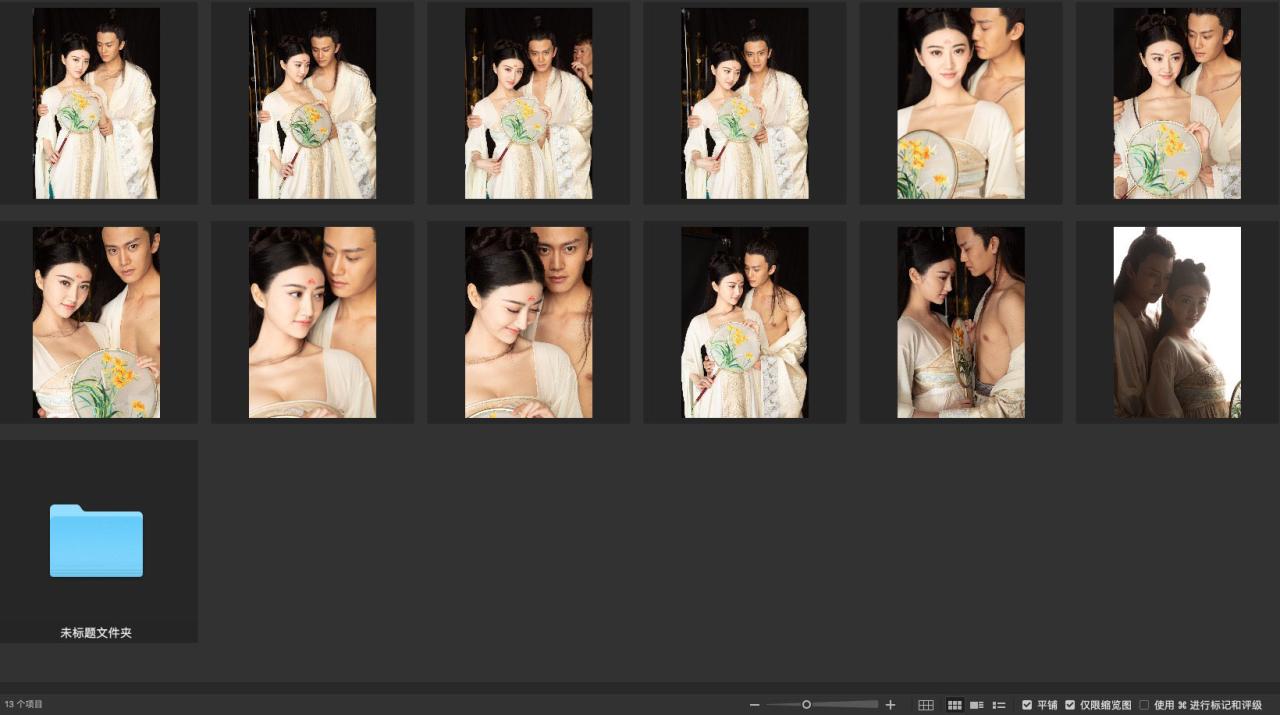Screen dimensions: 1280x715
Task: Select the first thumbnail in the top row
Action: tap(96, 103)
